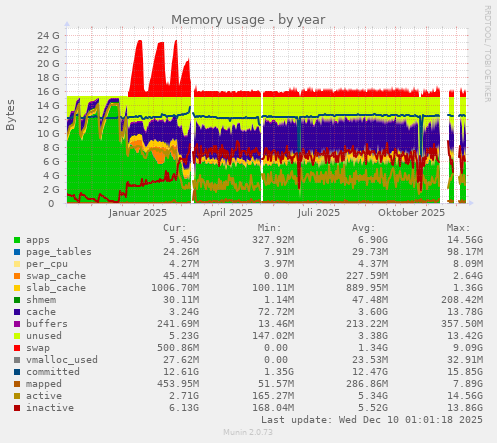The width and height of the screenshot is (497, 443).
Task: Click the 'buffers' legend label
Action: [47, 324]
